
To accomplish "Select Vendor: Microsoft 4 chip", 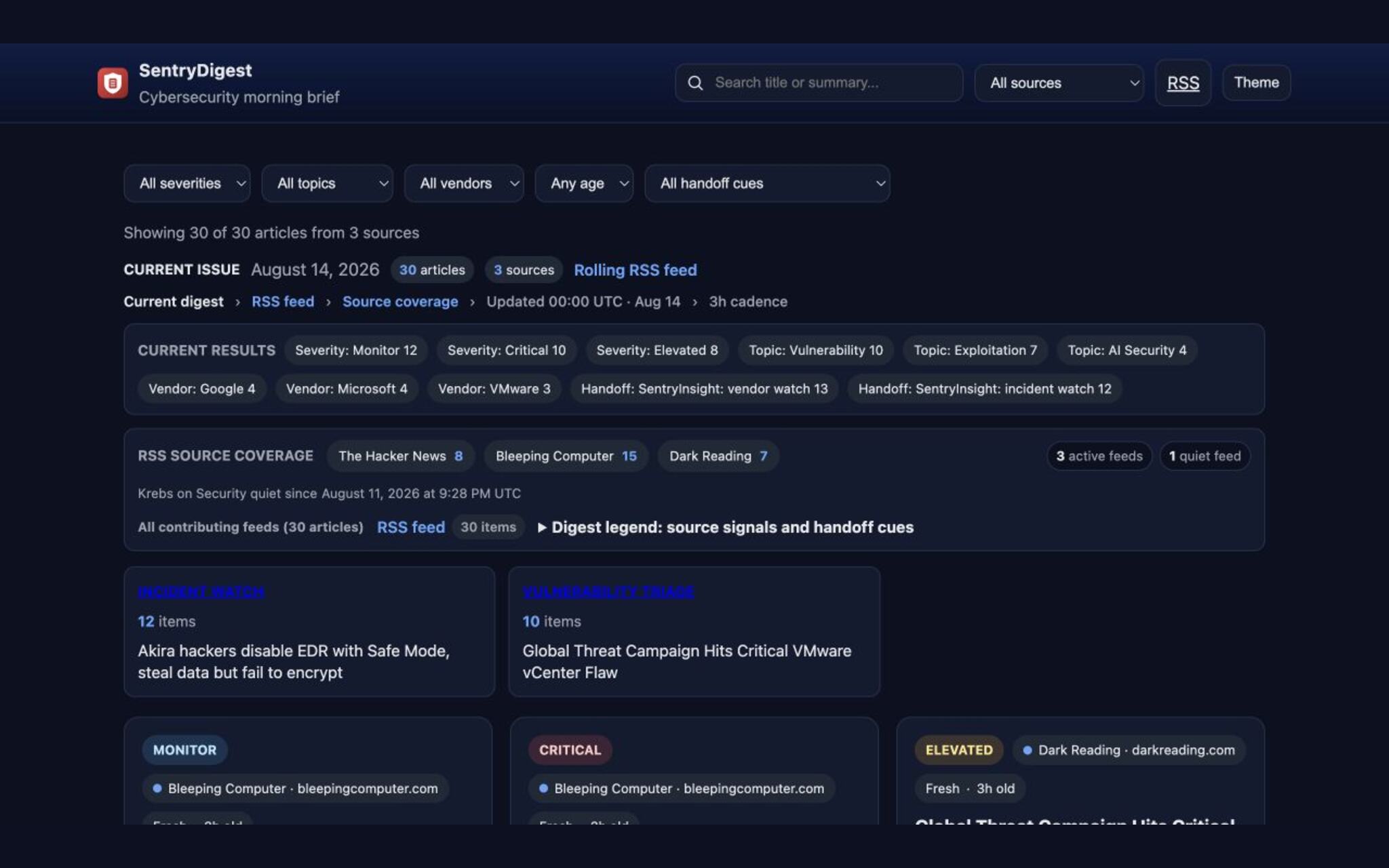I will [347, 389].
